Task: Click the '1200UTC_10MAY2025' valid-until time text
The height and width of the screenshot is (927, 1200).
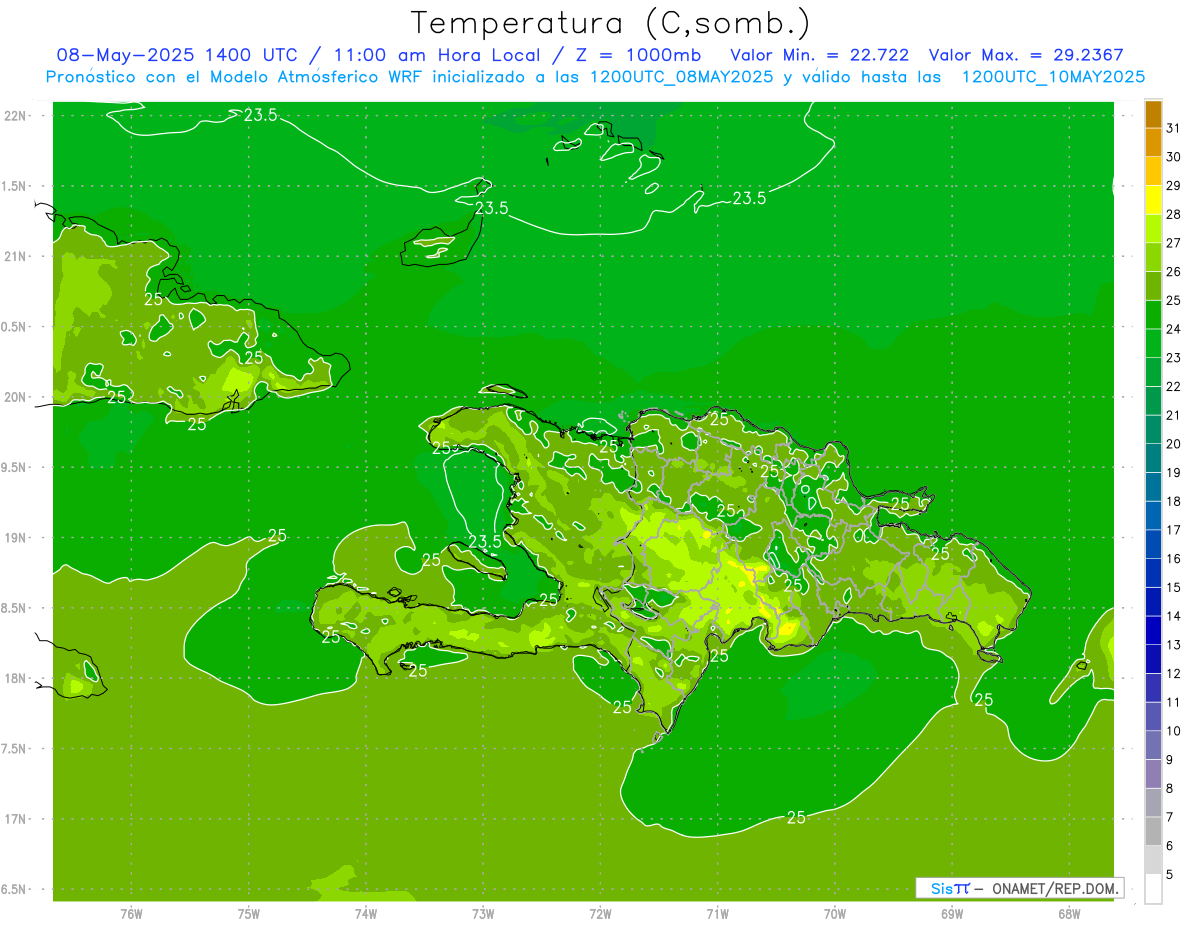Action: pyautogui.click(x=1053, y=77)
